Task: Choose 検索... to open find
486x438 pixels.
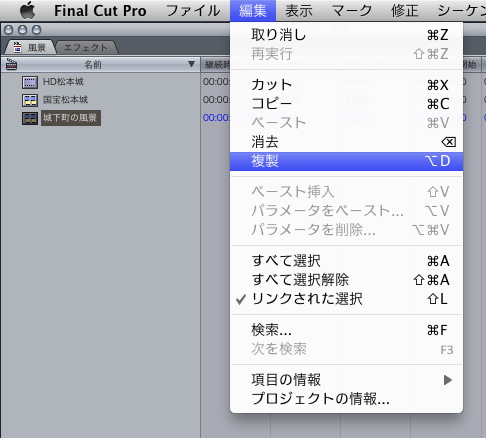Action: pyautogui.click(x=346, y=330)
